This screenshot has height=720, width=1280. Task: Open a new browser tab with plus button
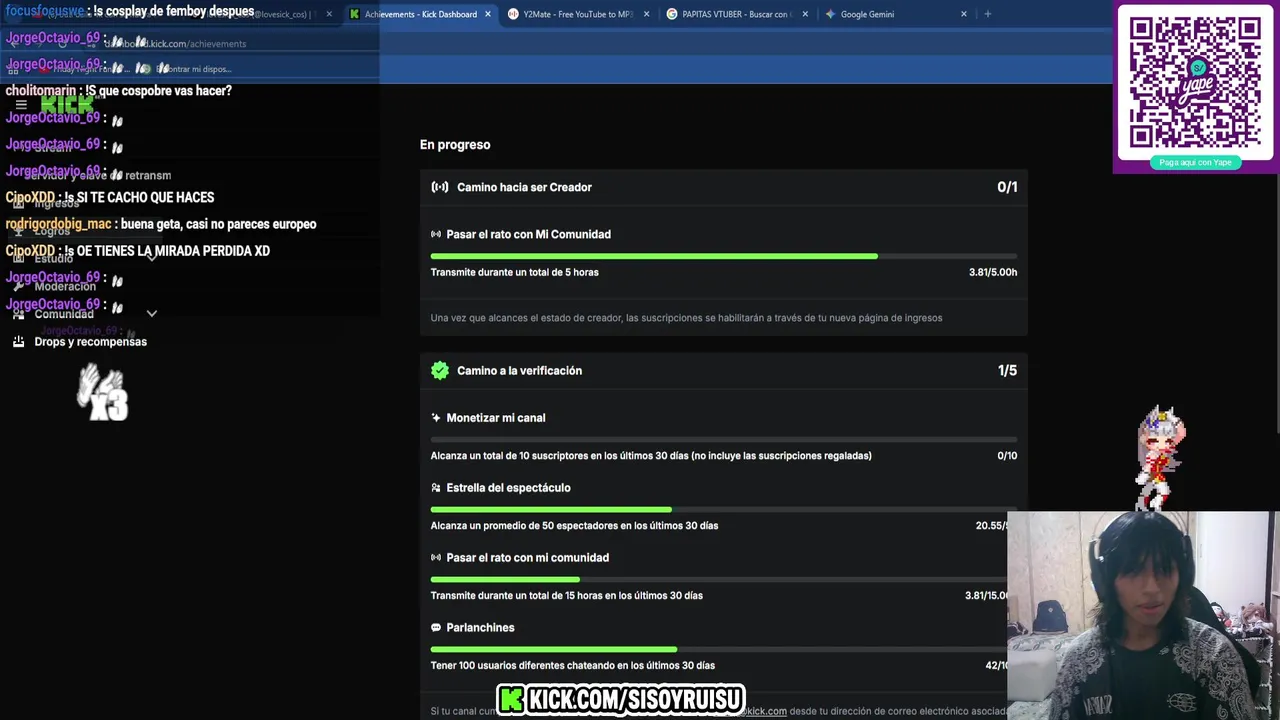pyautogui.click(x=987, y=14)
